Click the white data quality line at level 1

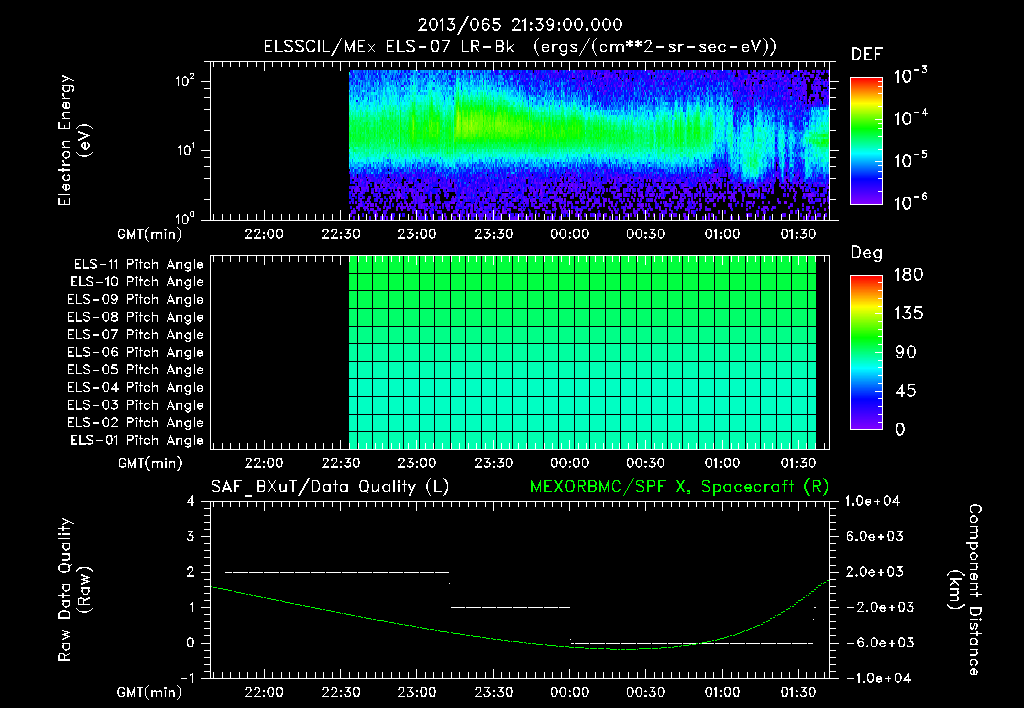point(510,608)
